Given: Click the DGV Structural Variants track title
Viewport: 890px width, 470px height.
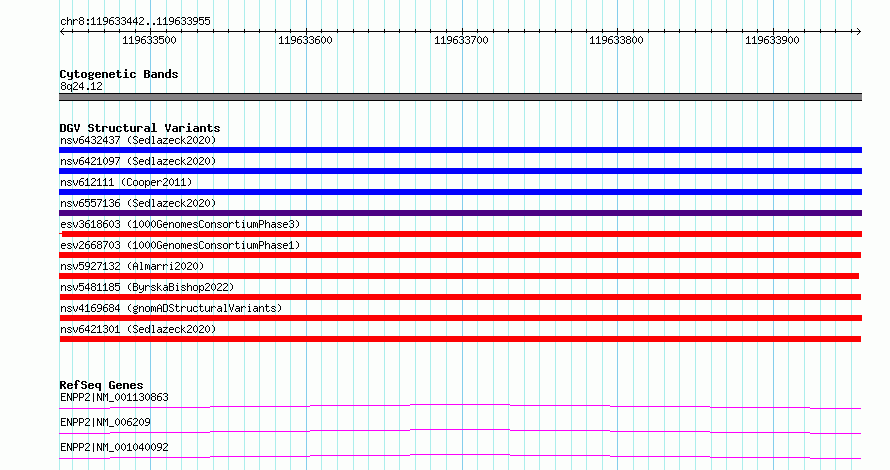Looking at the screenshot, I should click(x=140, y=128).
